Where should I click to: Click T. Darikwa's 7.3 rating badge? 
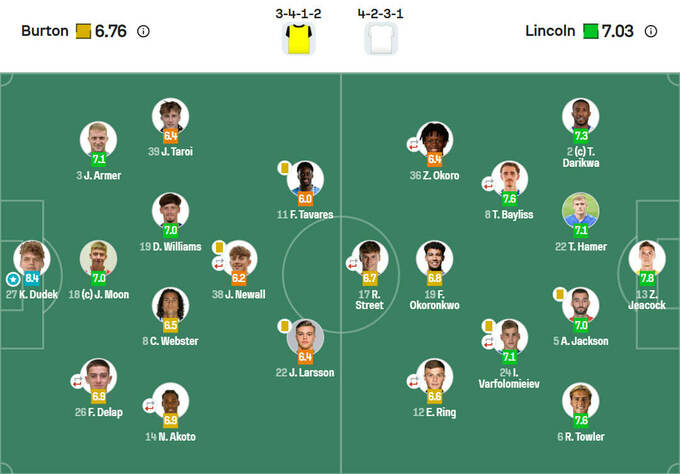(x=581, y=136)
